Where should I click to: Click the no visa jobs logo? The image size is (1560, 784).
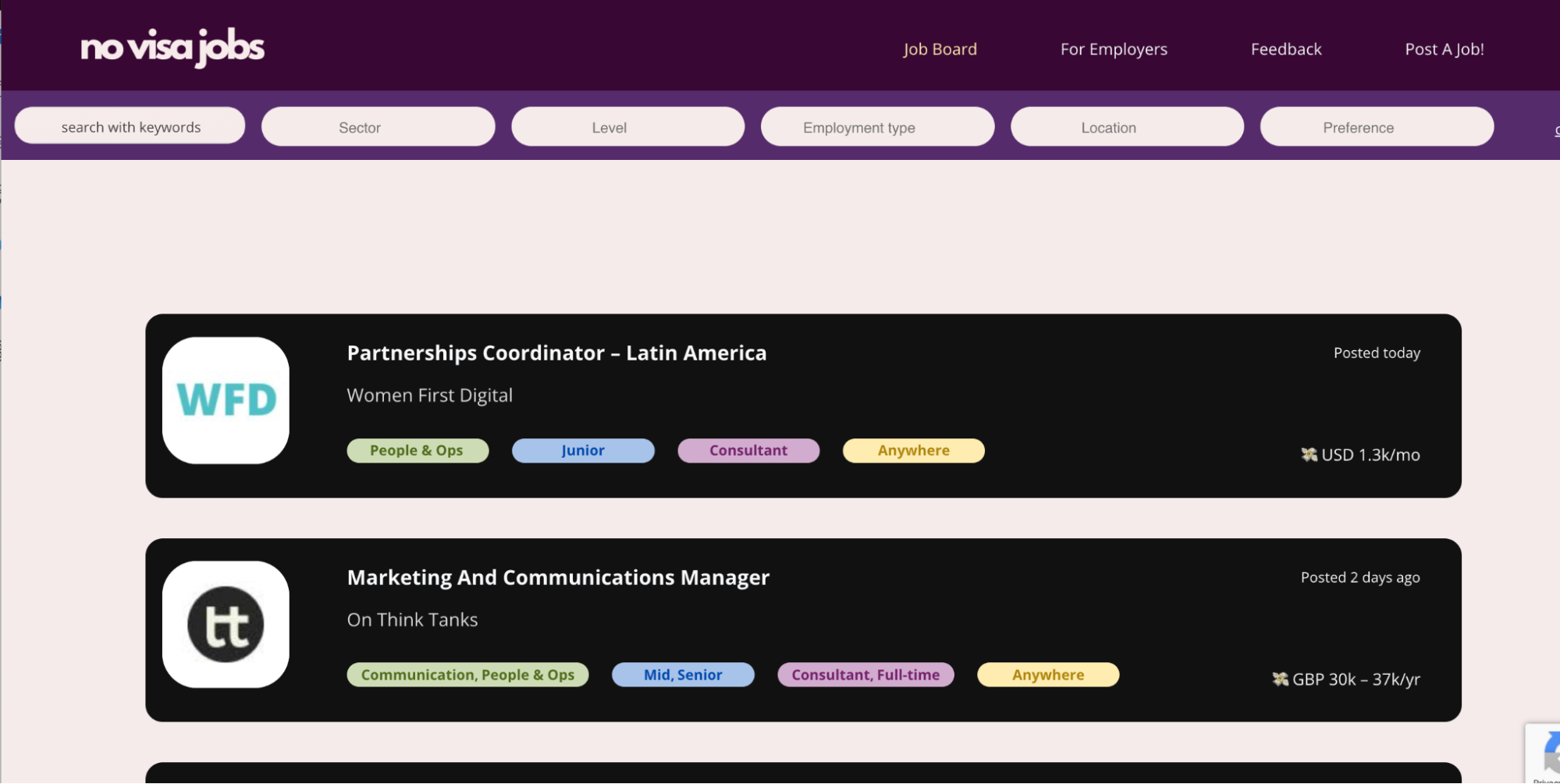[x=172, y=48]
